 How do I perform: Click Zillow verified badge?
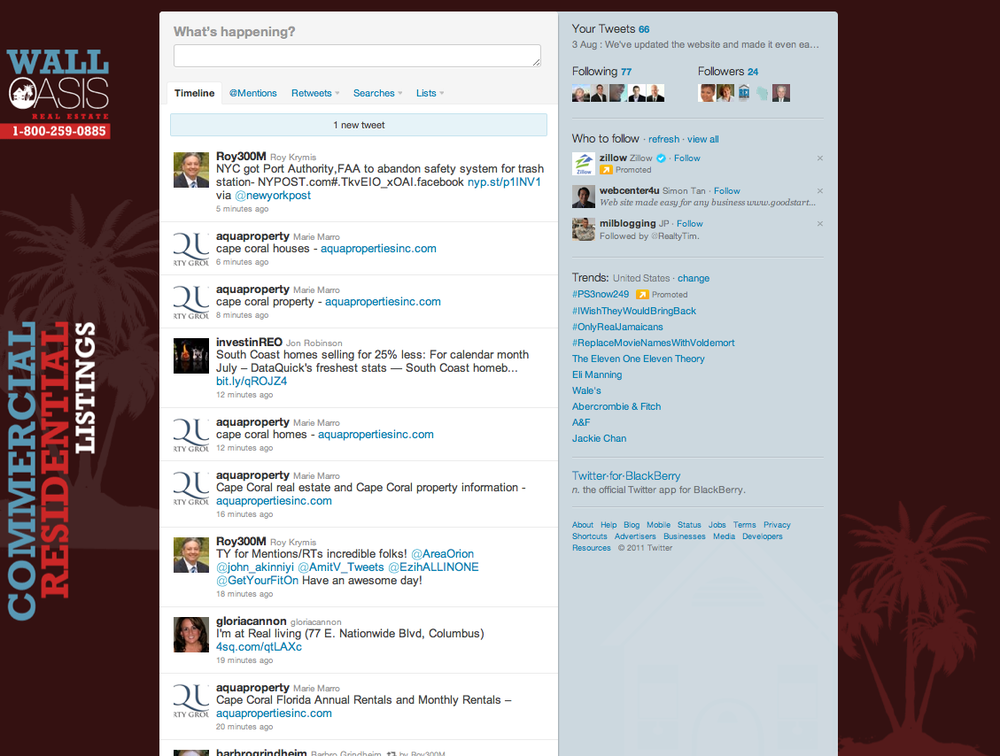[661, 158]
